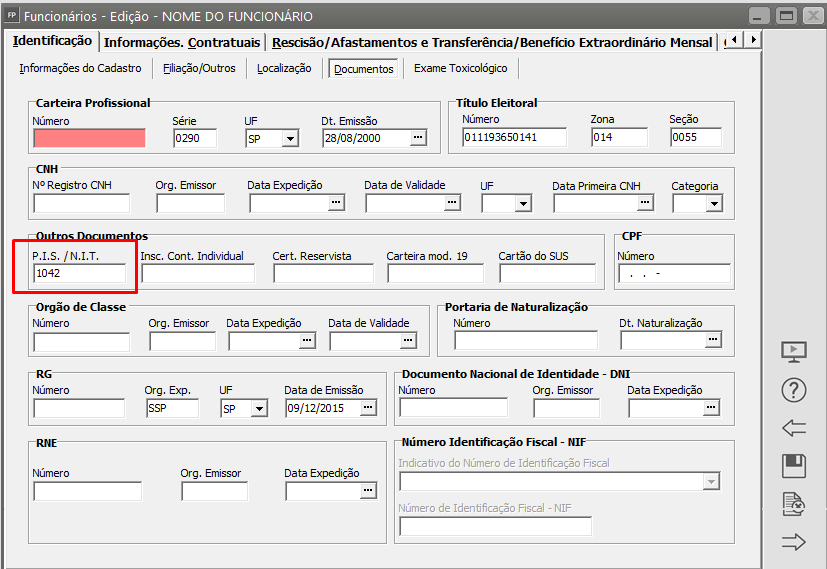Open the Exame Toxicológico subtab

pyautogui.click(x=460, y=68)
